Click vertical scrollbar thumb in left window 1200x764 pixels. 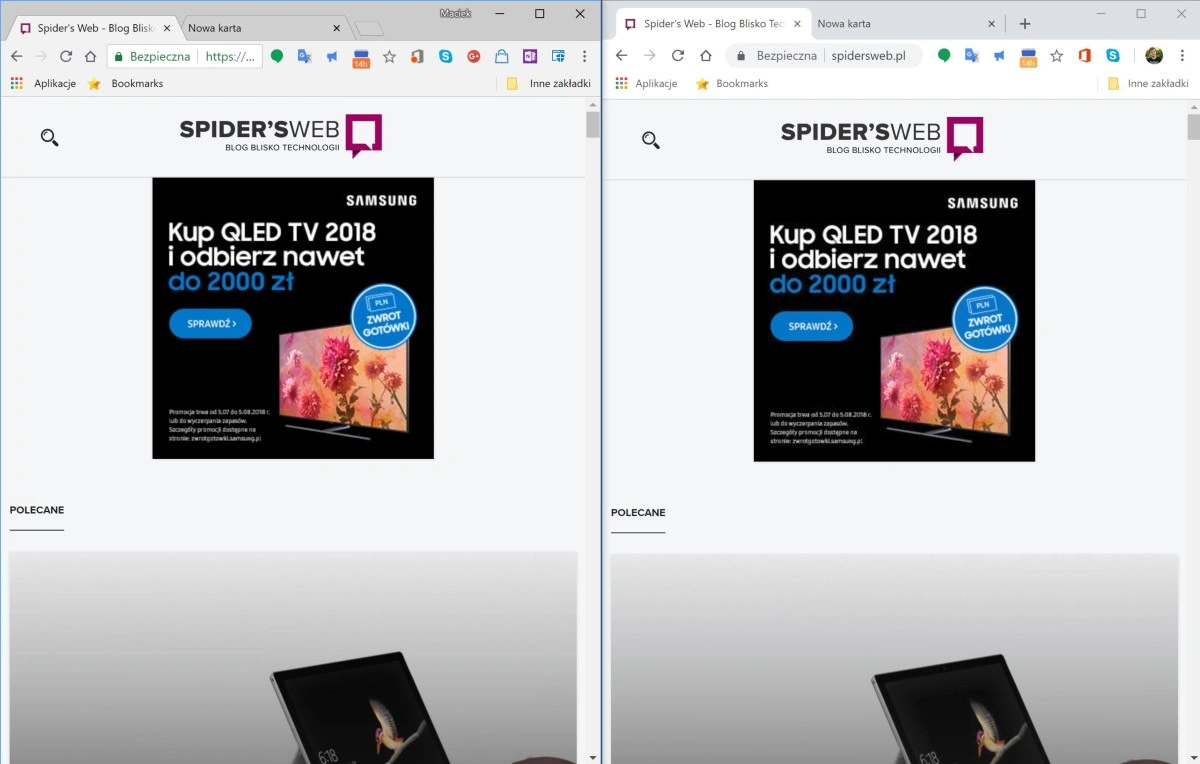(593, 124)
